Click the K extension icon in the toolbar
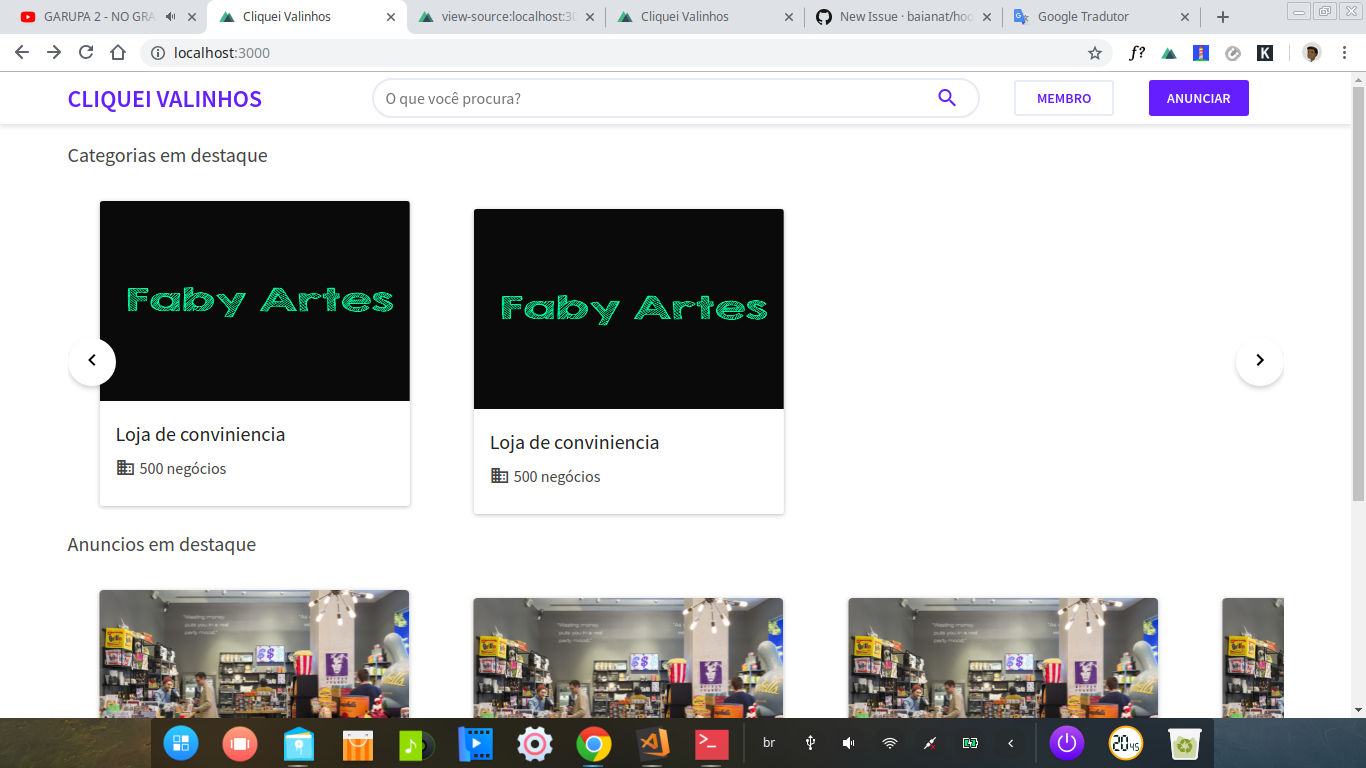Image resolution: width=1366 pixels, height=768 pixels. click(x=1263, y=53)
